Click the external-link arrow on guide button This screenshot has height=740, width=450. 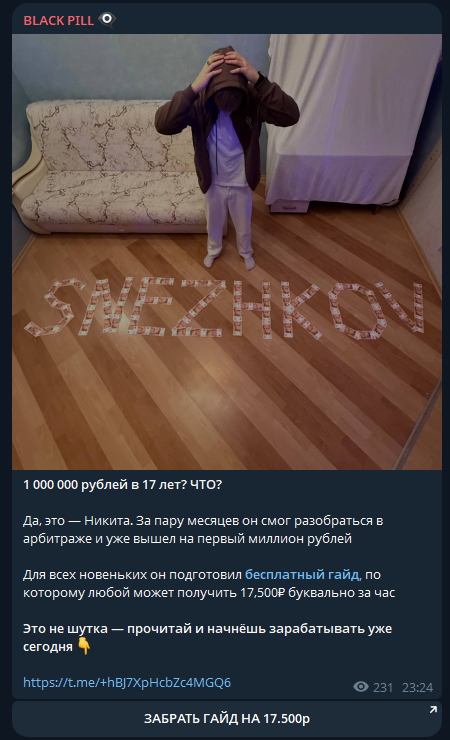[x=433, y=709]
